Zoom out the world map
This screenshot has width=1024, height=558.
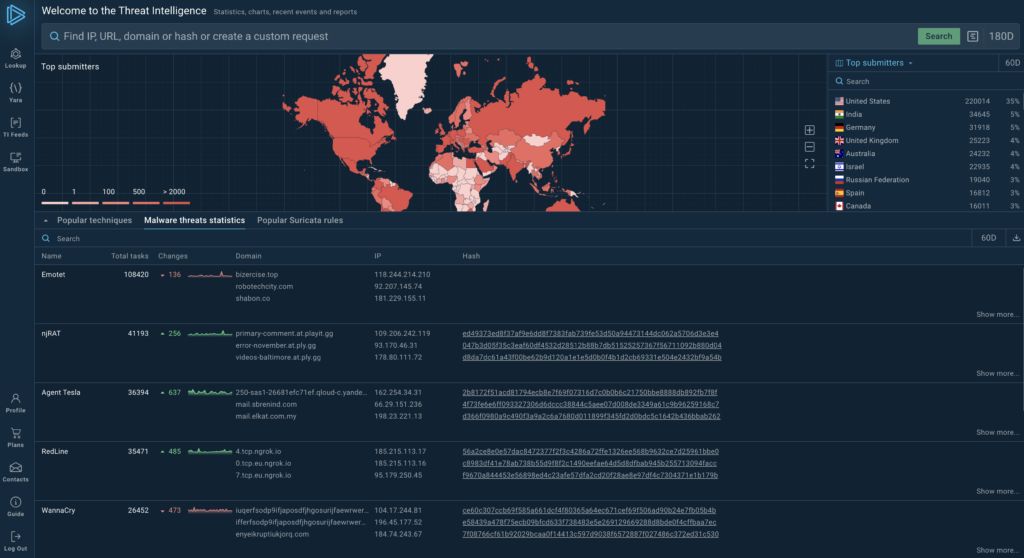coord(810,147)
